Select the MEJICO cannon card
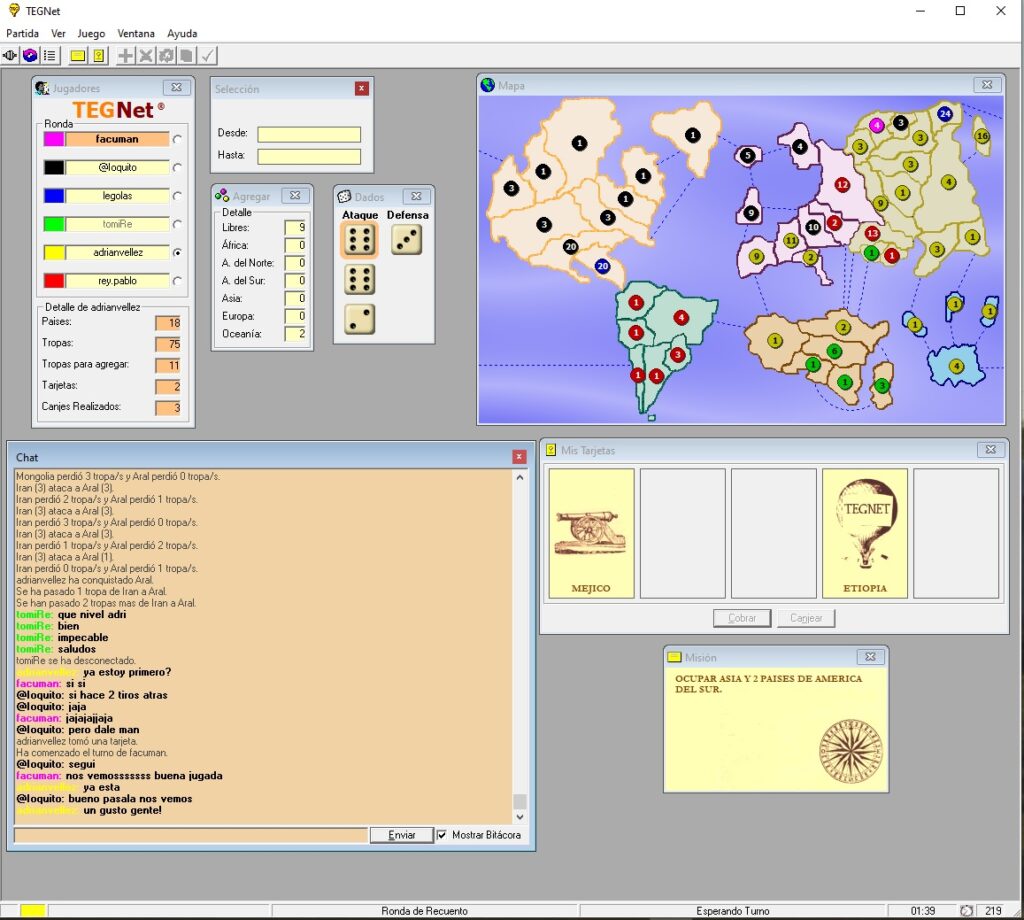Image resolution: width=1024 pixels, height=920 pixels. point(591,533)
